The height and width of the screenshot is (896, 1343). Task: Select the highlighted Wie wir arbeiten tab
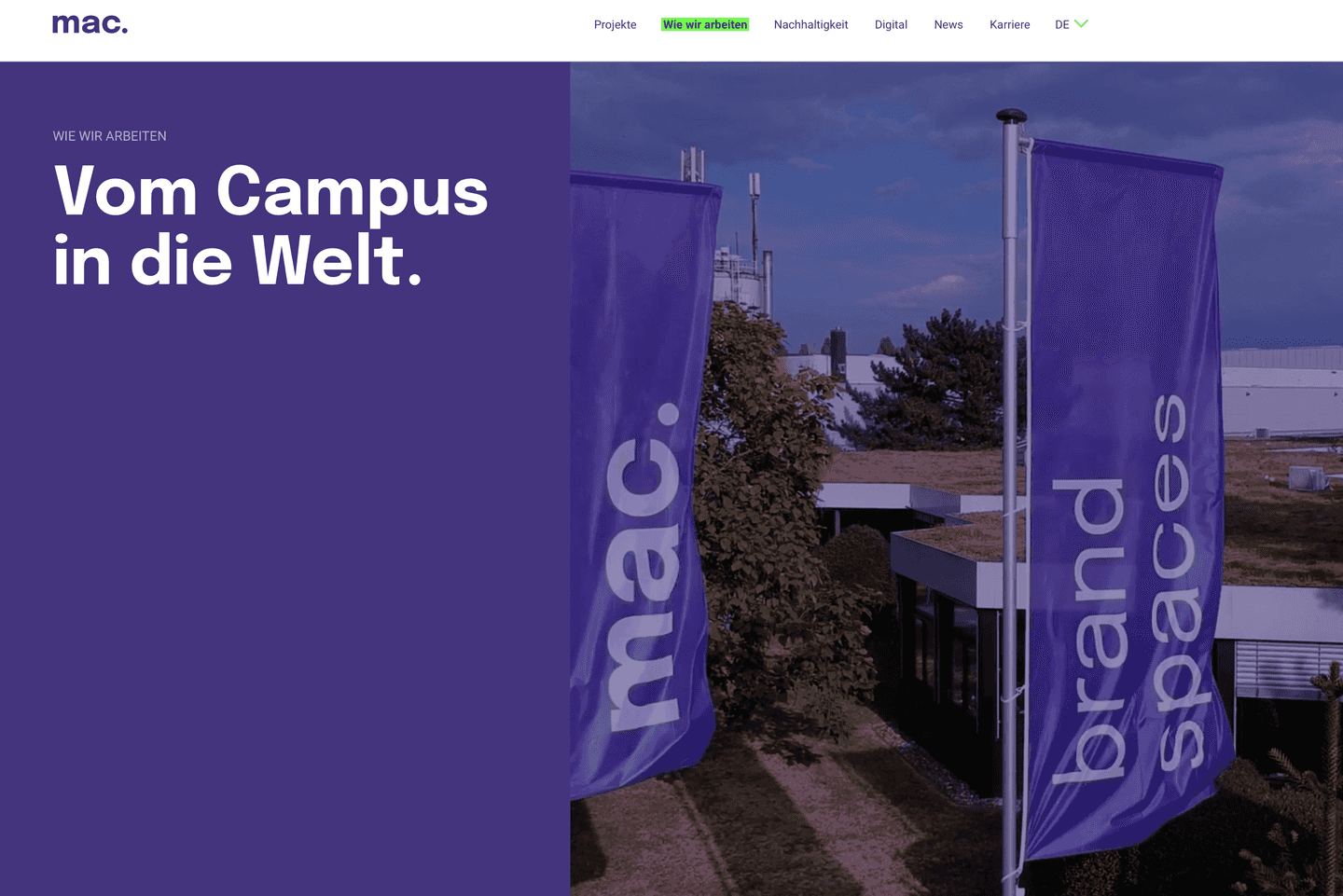point(705,25)
